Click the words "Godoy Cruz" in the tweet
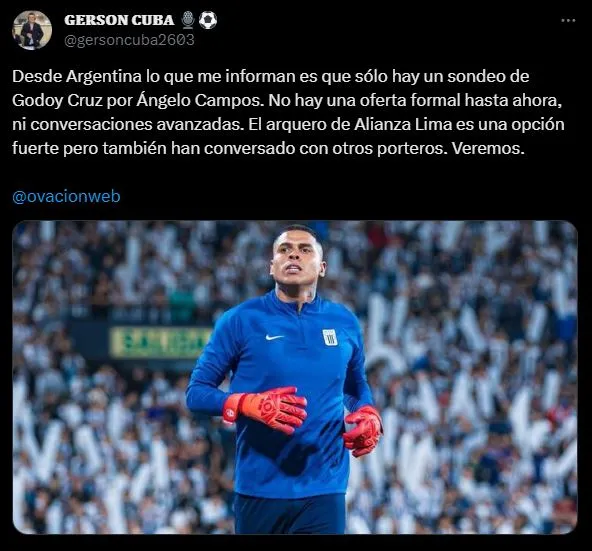 [57, 100]
